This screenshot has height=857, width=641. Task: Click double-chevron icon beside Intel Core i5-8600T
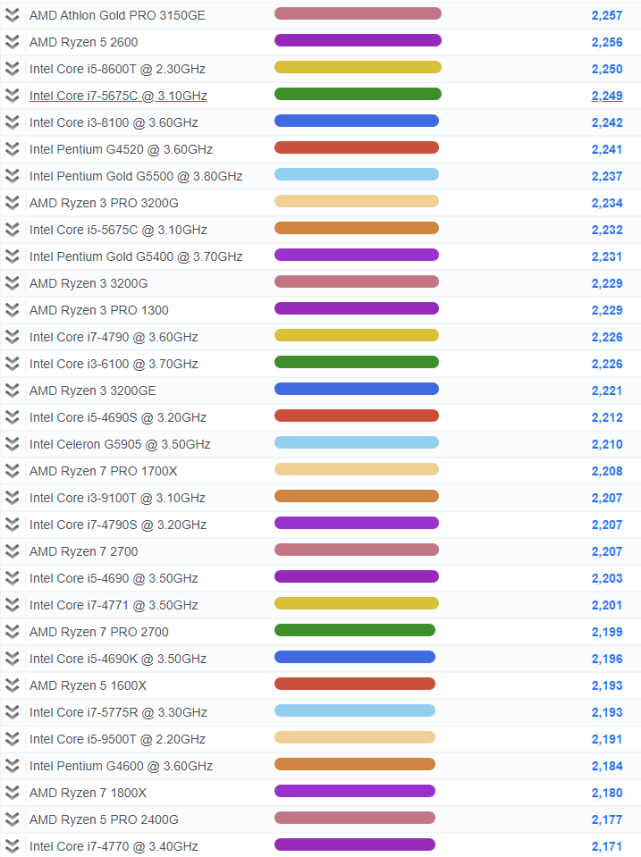click(12, 69)
